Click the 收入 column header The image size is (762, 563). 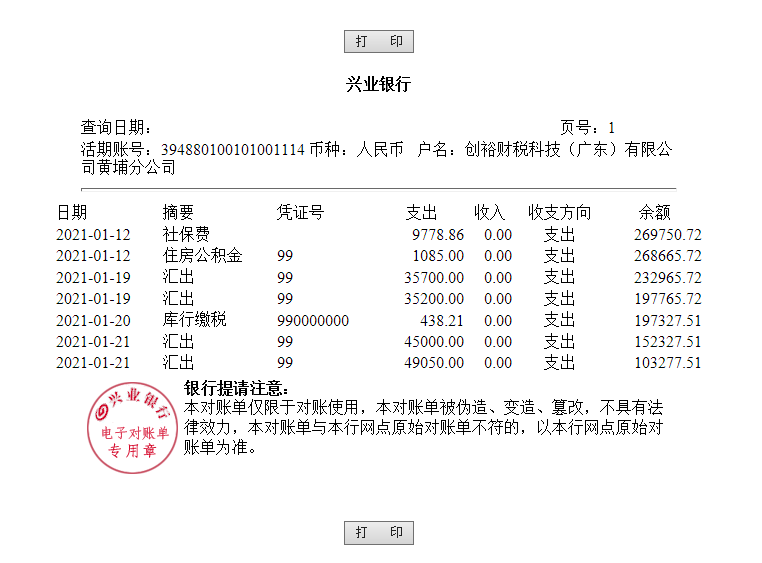489,212
